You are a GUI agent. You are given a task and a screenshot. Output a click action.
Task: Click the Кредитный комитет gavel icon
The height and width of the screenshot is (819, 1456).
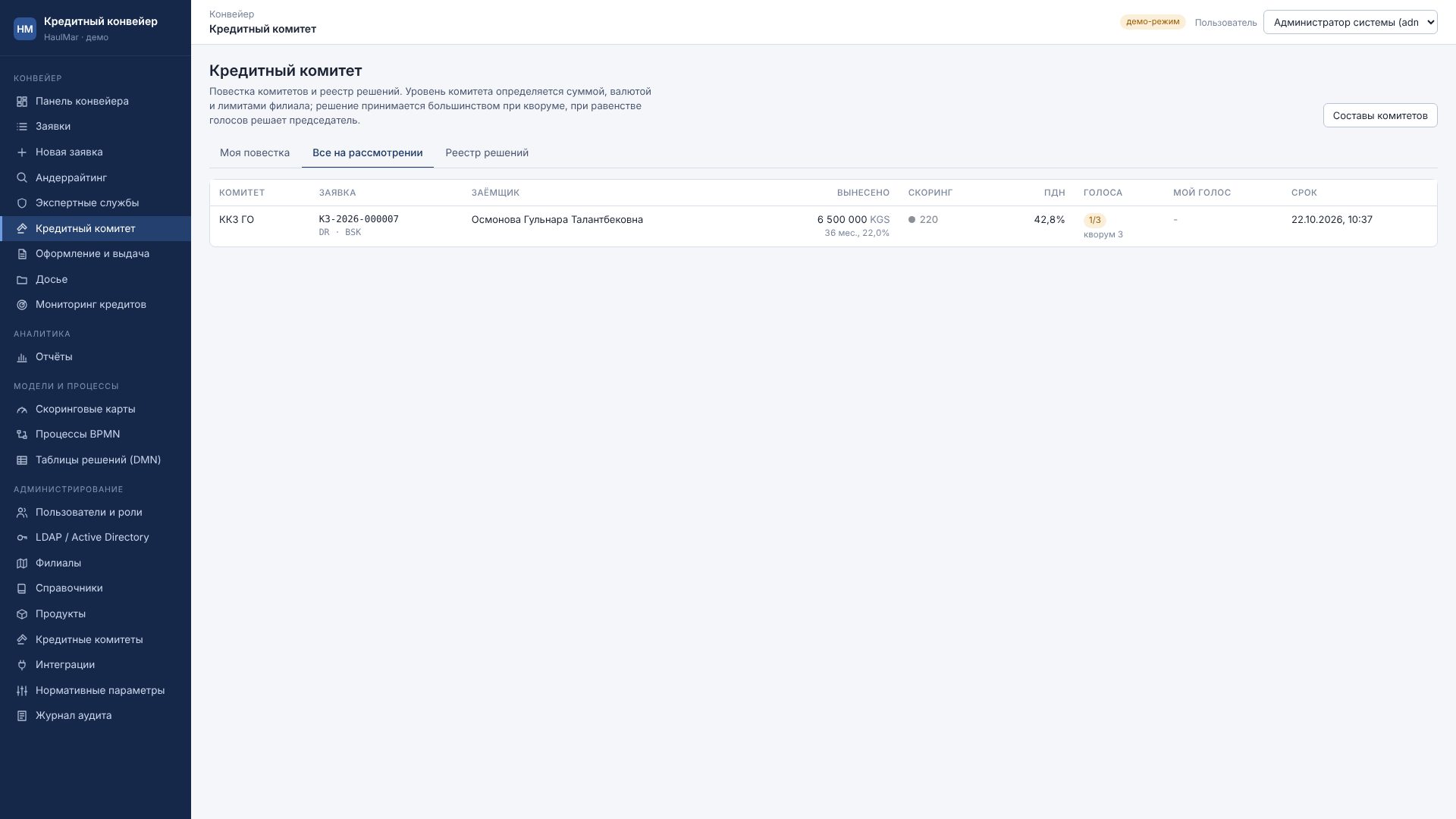(22, 229)
